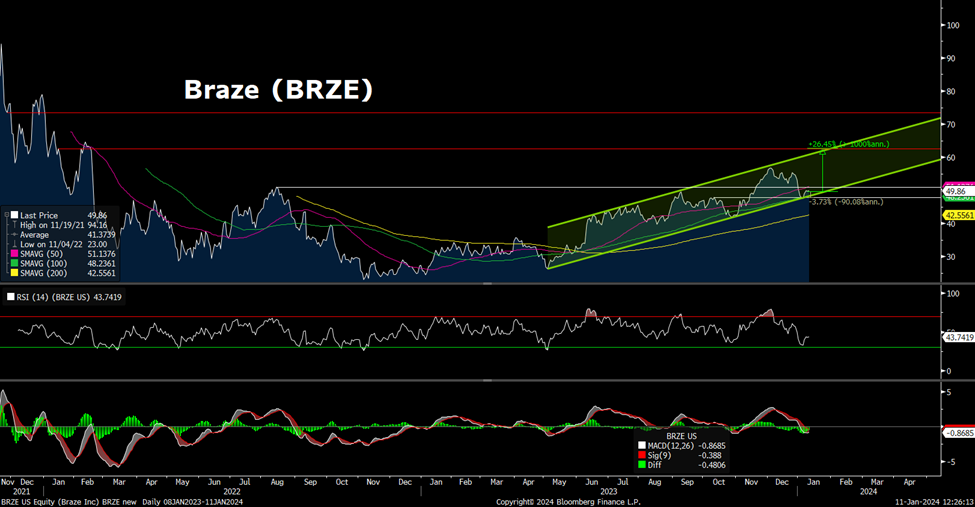This screenshot has height=507, width=975.
Task: Select the SMAVG (50) legend label
Action: click(44, 254)
